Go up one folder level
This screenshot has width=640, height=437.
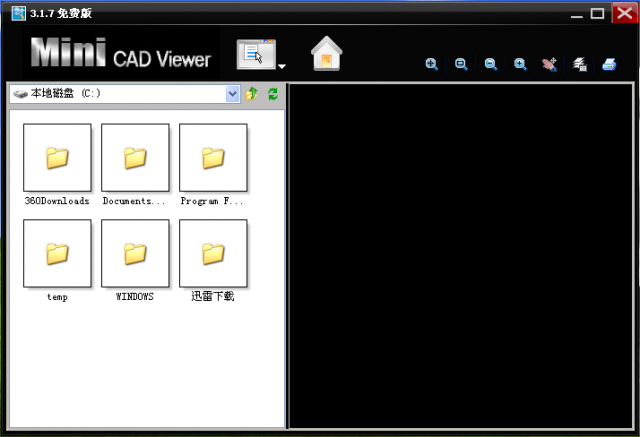pos(251,94)
